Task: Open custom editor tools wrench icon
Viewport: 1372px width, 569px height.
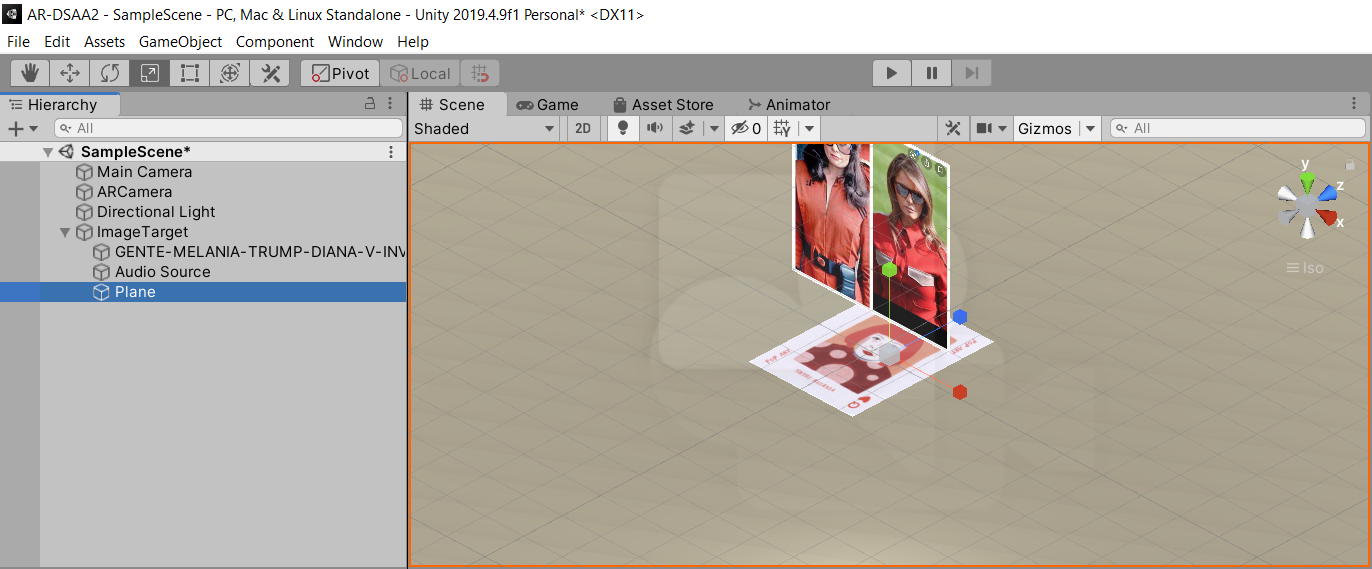Action: pos(270,73)
